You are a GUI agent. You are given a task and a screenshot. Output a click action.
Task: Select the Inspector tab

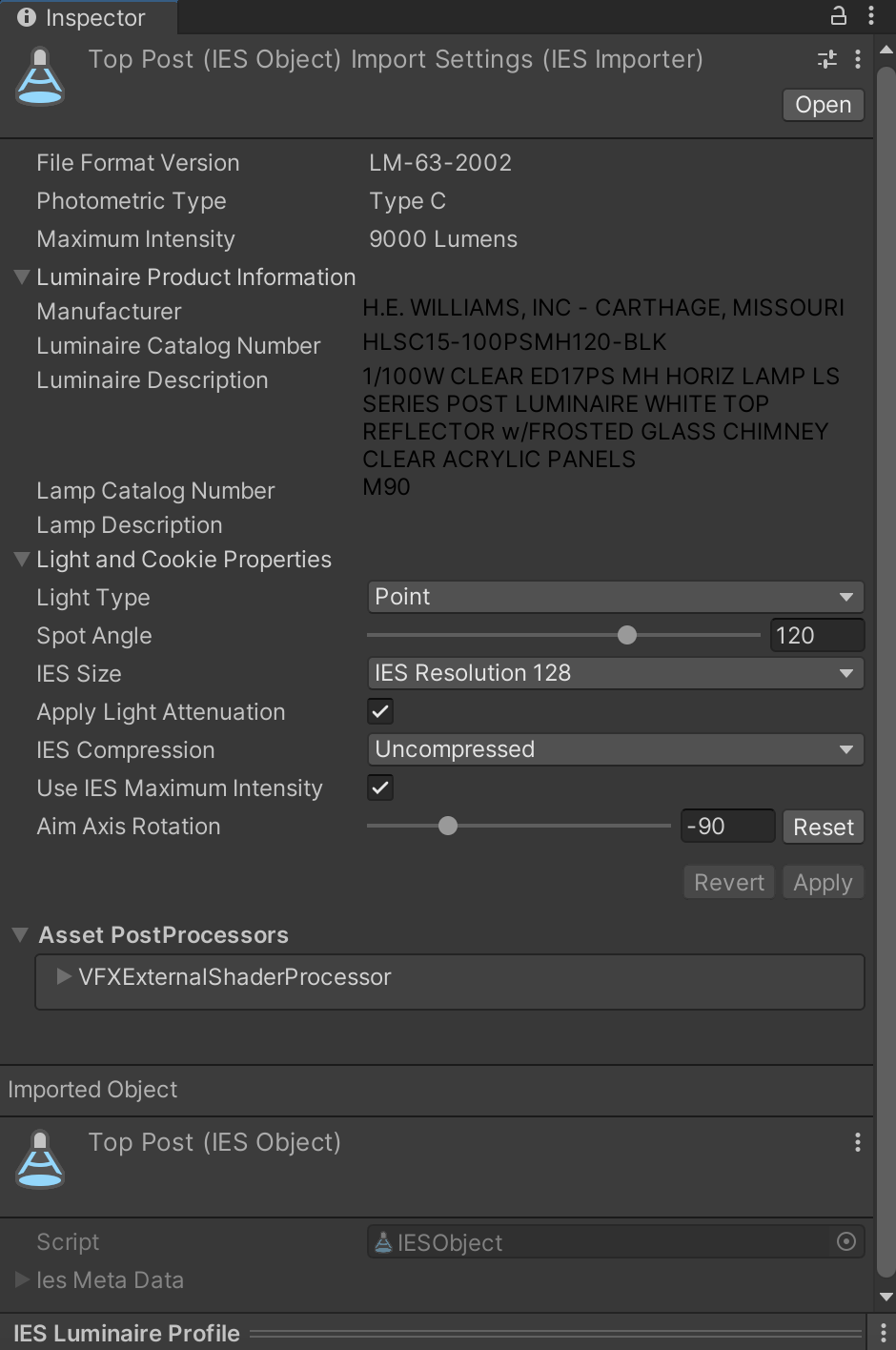[x=86, y=17]
